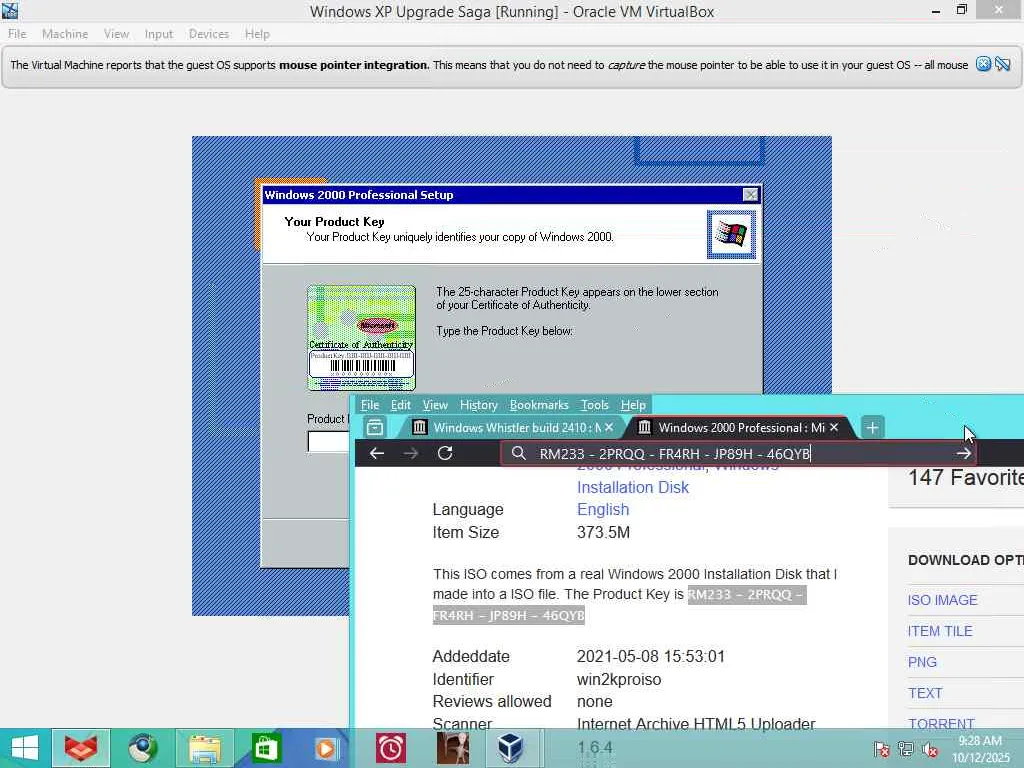The width and height of the screenshot is (1024, 768).
Task: Open the Windows Start button
Action: pos(25,748)
